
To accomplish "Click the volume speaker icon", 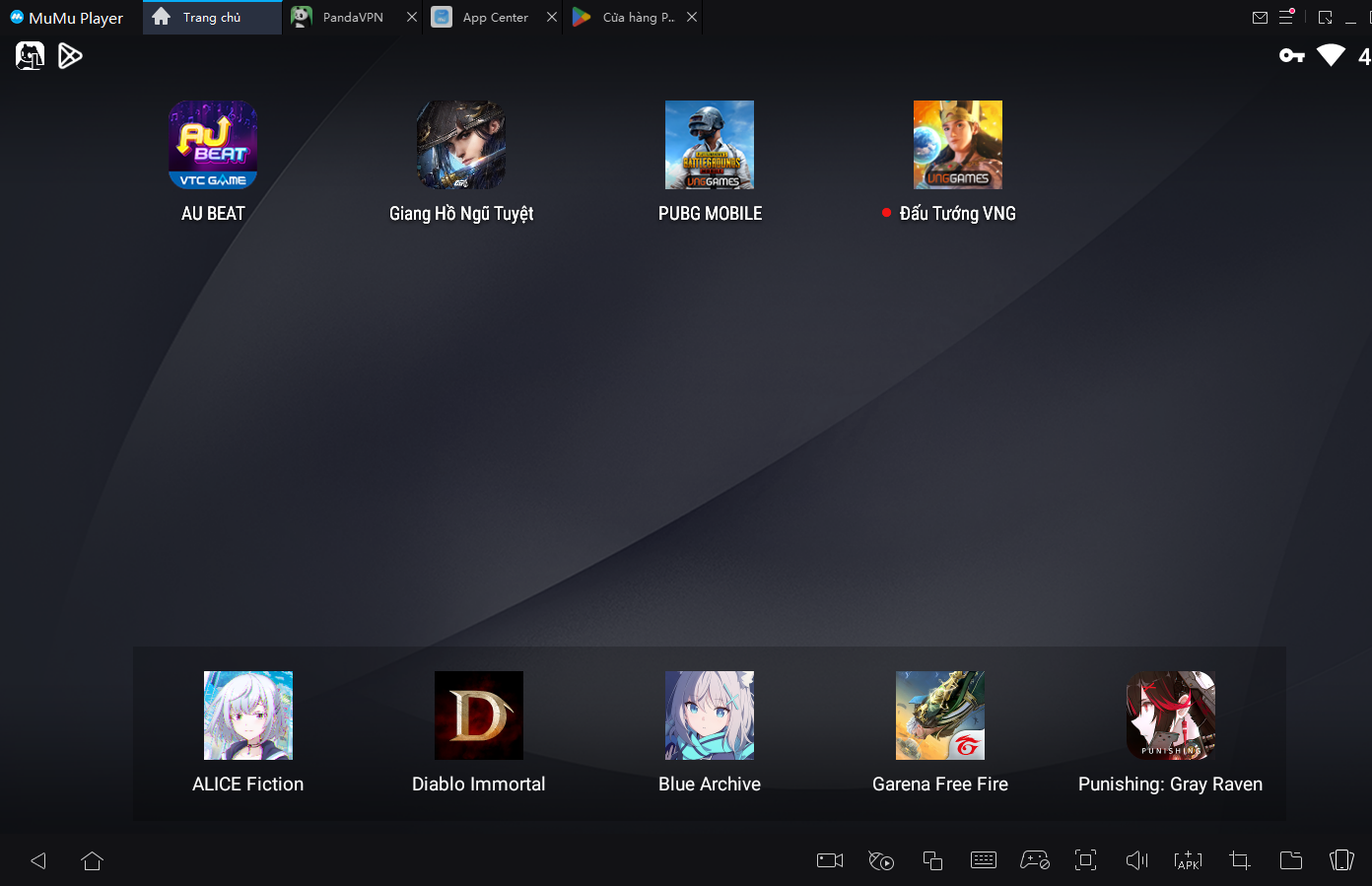I will click(x=1136, y=860).
